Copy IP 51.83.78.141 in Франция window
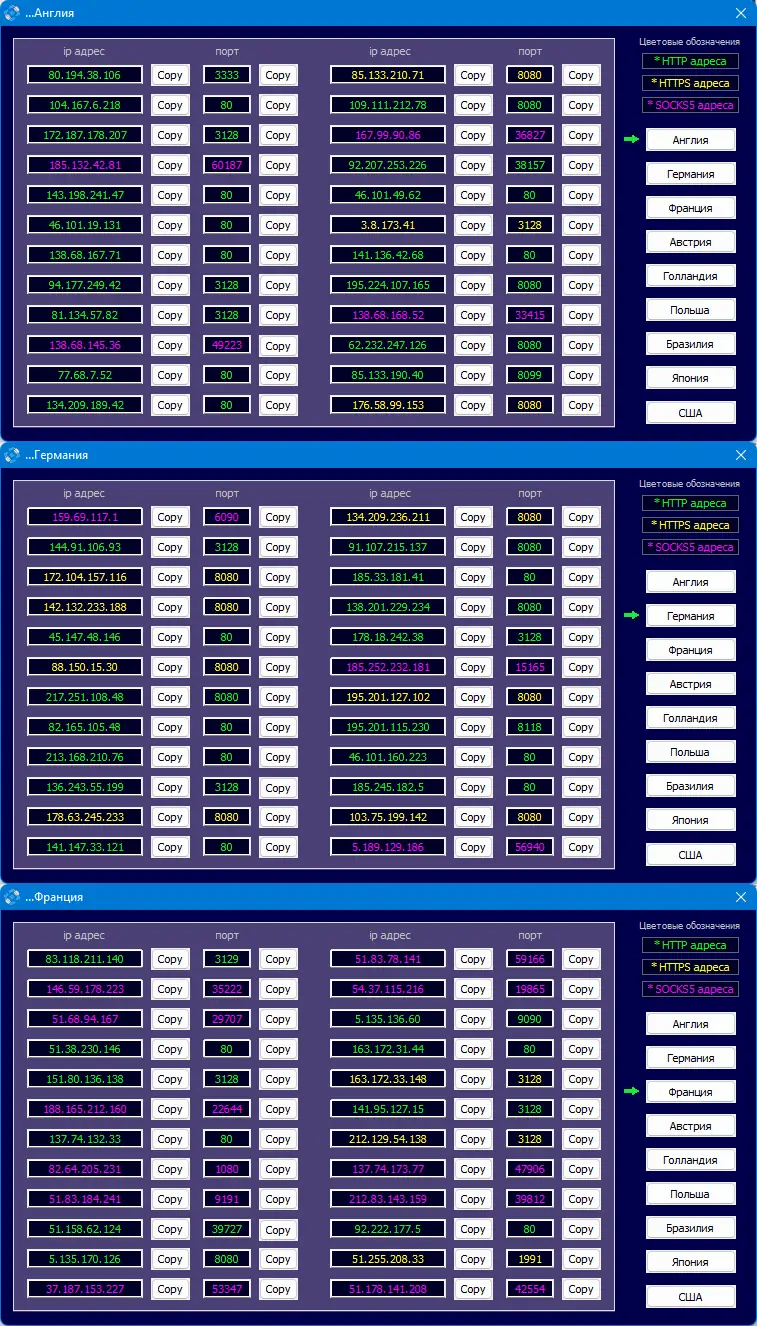The width and height of the screenshot is (757, 1326). coord(473,959)
